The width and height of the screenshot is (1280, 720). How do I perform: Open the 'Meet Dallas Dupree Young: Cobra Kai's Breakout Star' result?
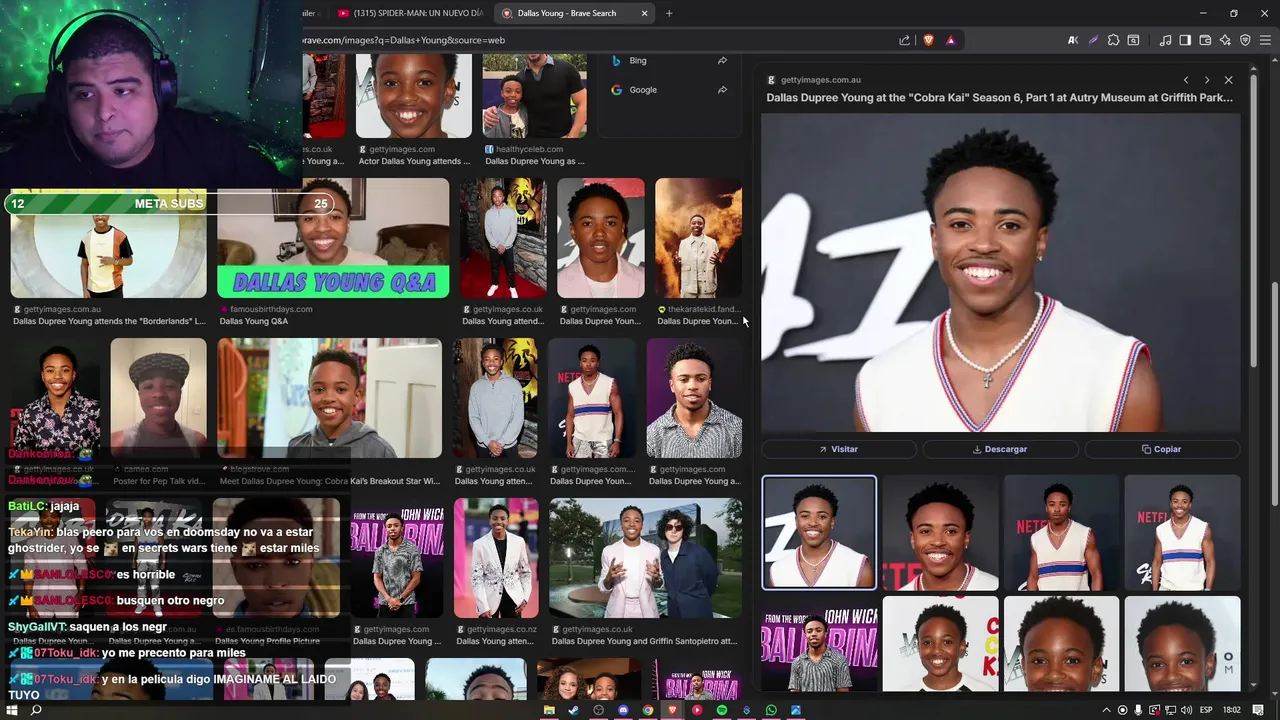tap(329, 398)
